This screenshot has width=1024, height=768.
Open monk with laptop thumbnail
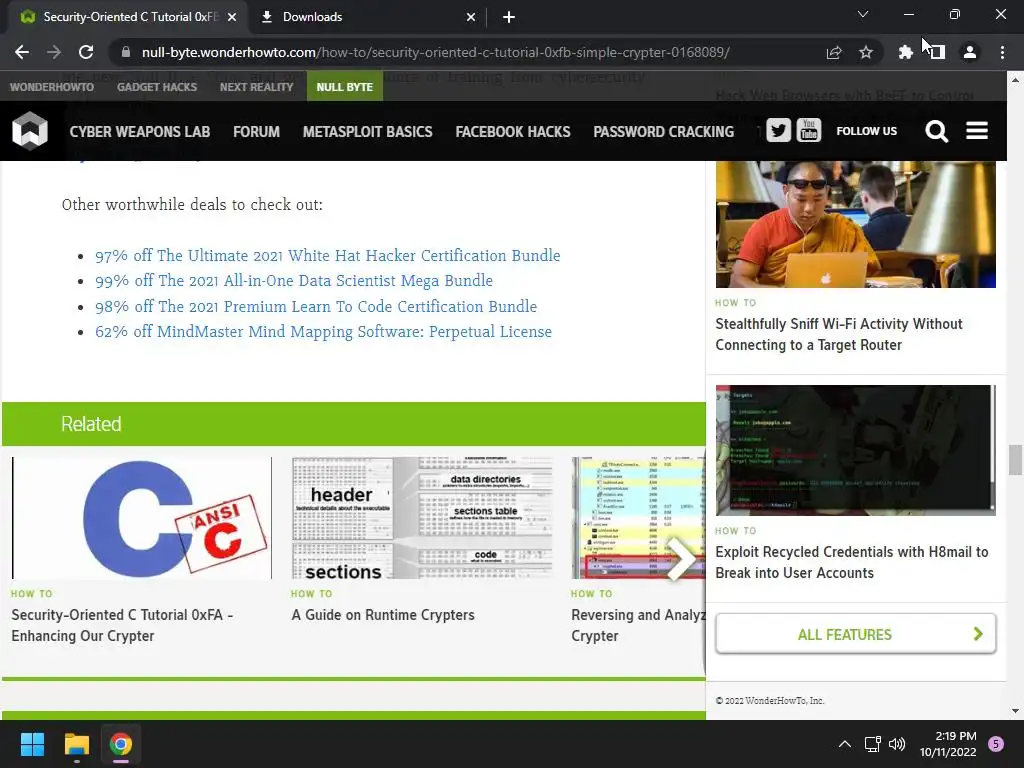coord(856,225)
